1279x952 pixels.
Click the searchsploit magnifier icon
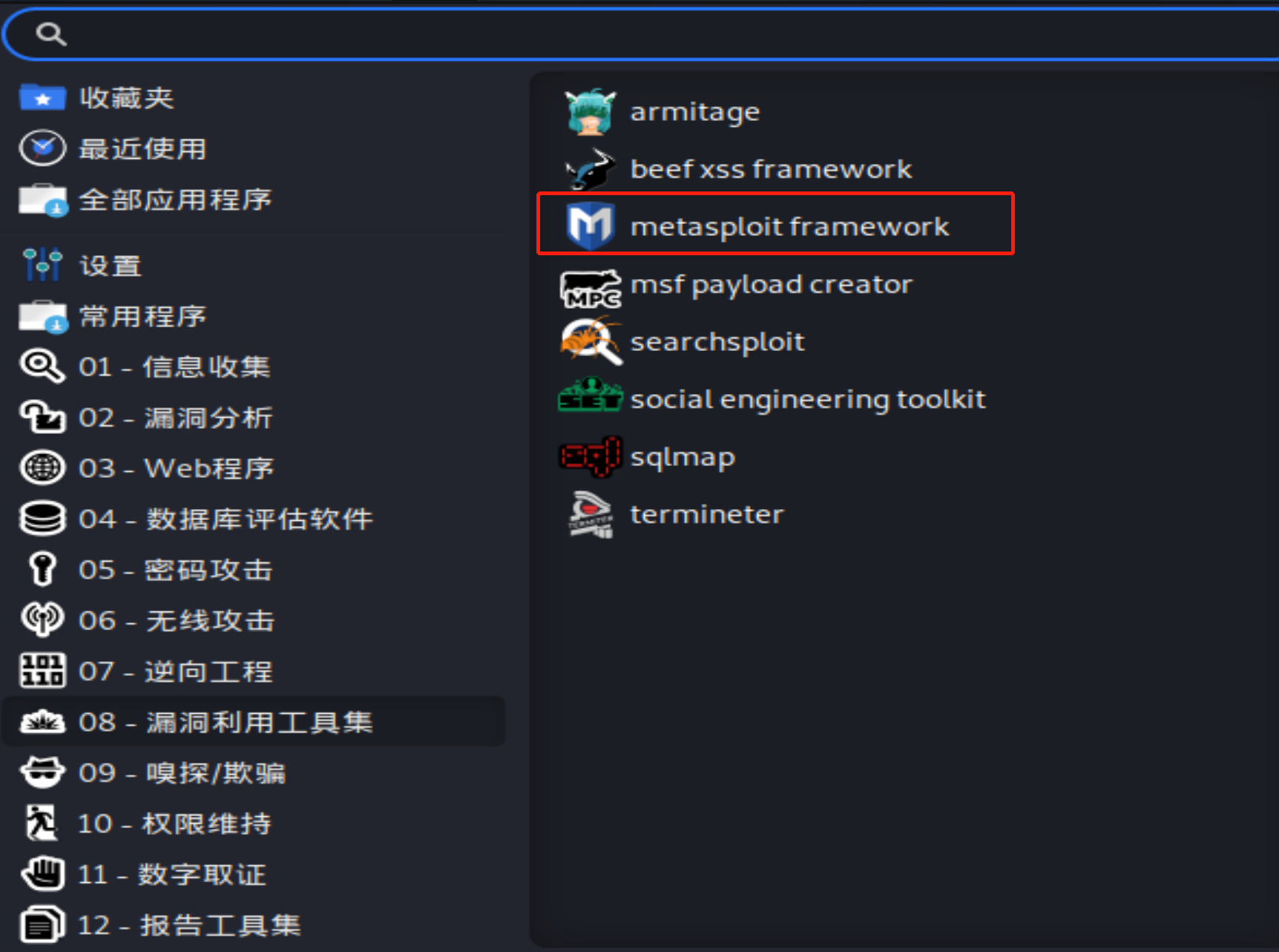[591, 341]
